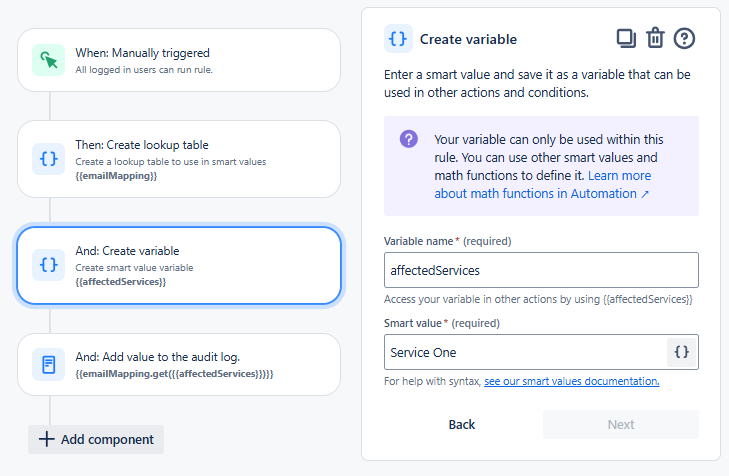Open the smart values documentation link
The height and width of the screenshot is (476, 729).
pos(571,381)
